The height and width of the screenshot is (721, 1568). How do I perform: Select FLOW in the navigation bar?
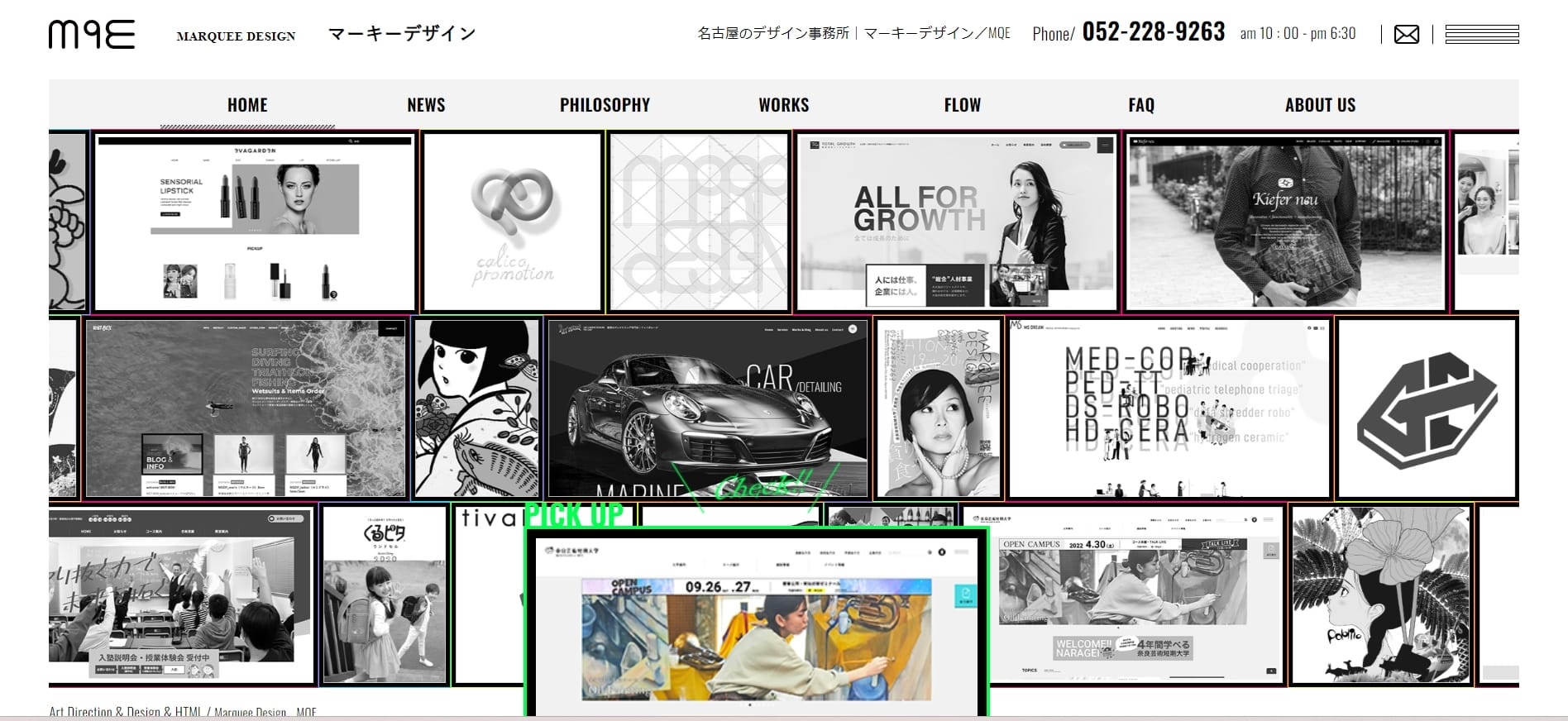[963, 105]
